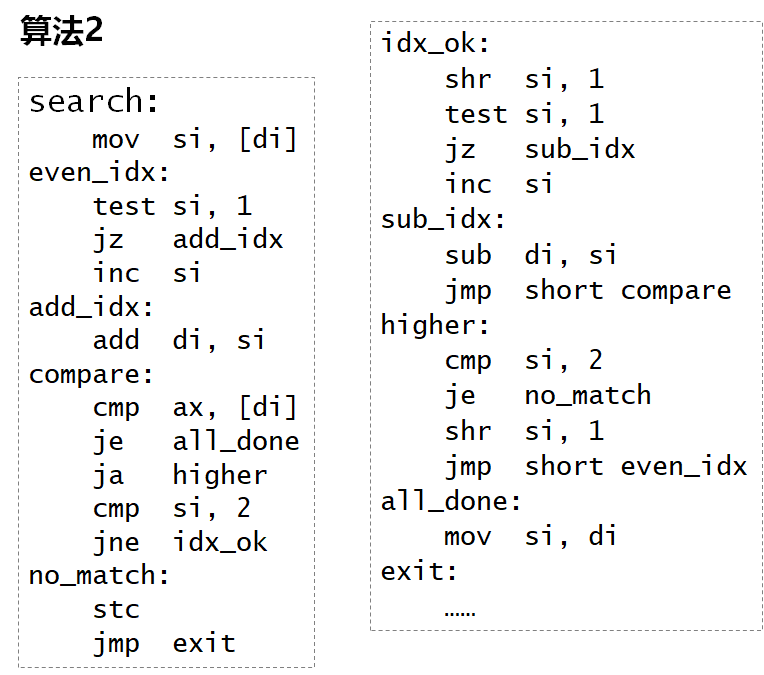Select the mov si, [di] instruction
This screenshot has height=675, width=764.
[194, 139]
